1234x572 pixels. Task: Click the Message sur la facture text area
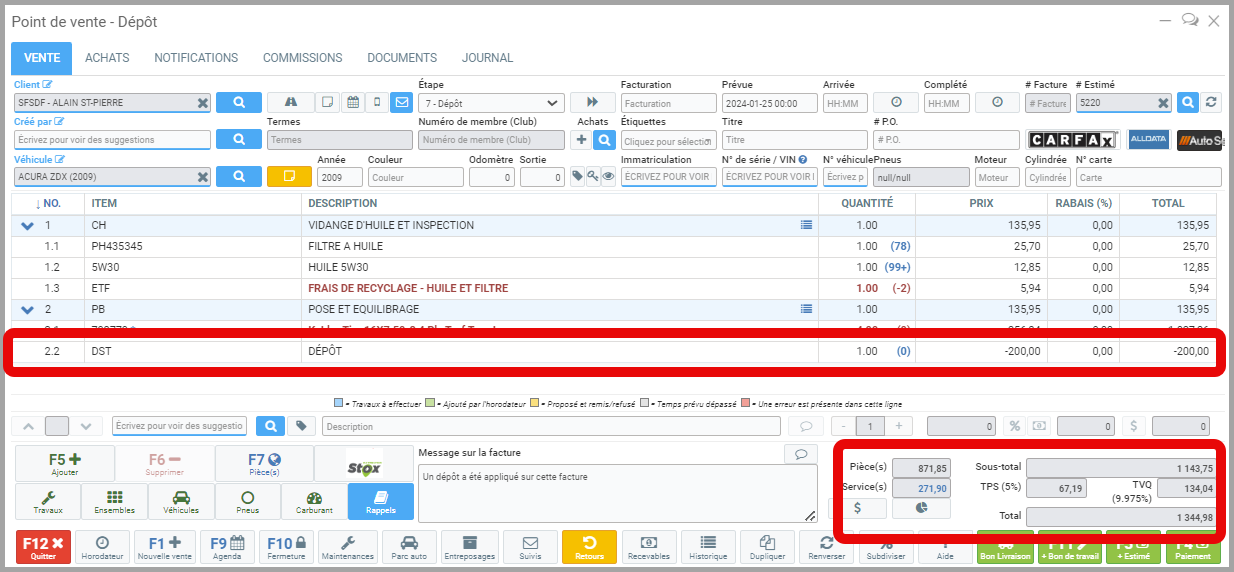point(610,494)
